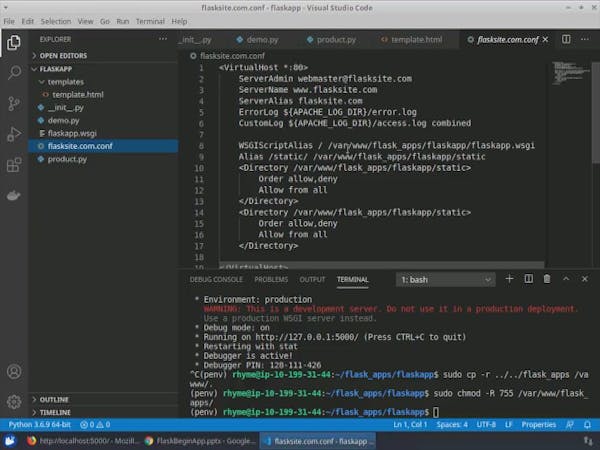Split the editor to the right
Image resolution: width=600 pixels, height=450 pixels.
click(566, 39)
